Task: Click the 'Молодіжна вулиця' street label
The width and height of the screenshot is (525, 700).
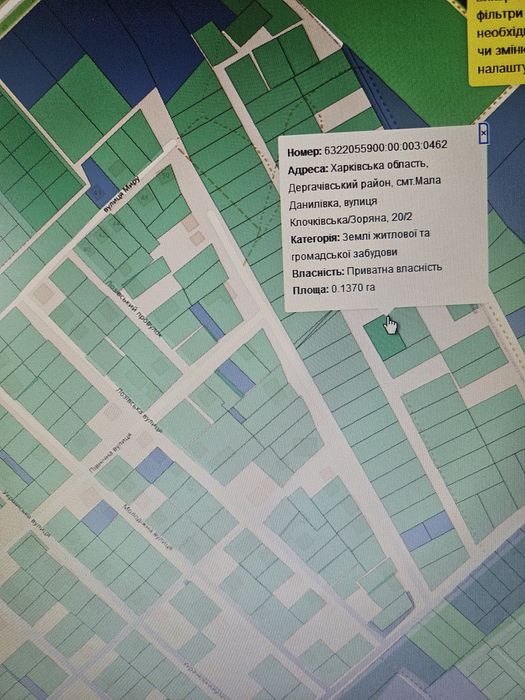Action: [147, 527]
